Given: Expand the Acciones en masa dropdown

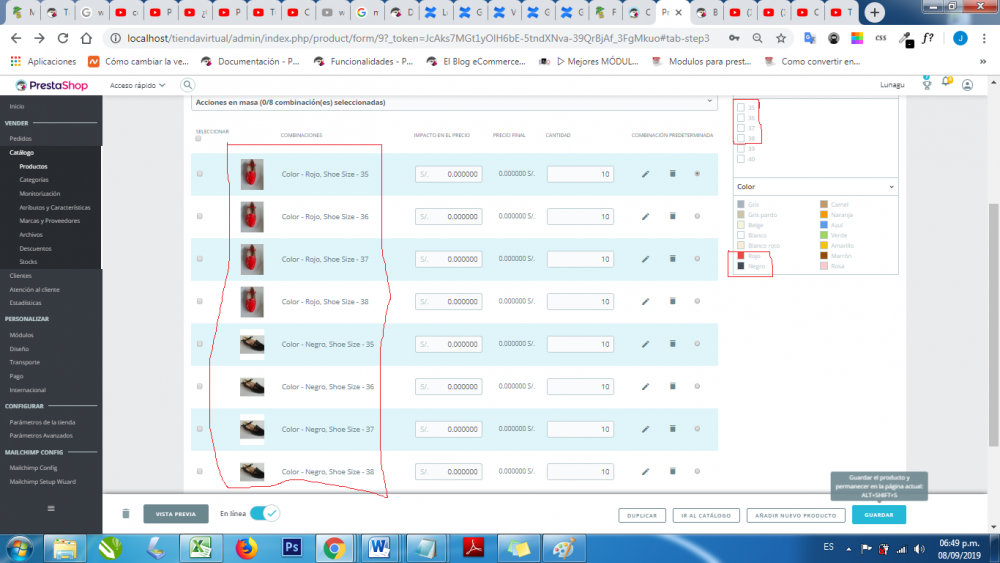Looking at the screenshot, I should point(454,102).
